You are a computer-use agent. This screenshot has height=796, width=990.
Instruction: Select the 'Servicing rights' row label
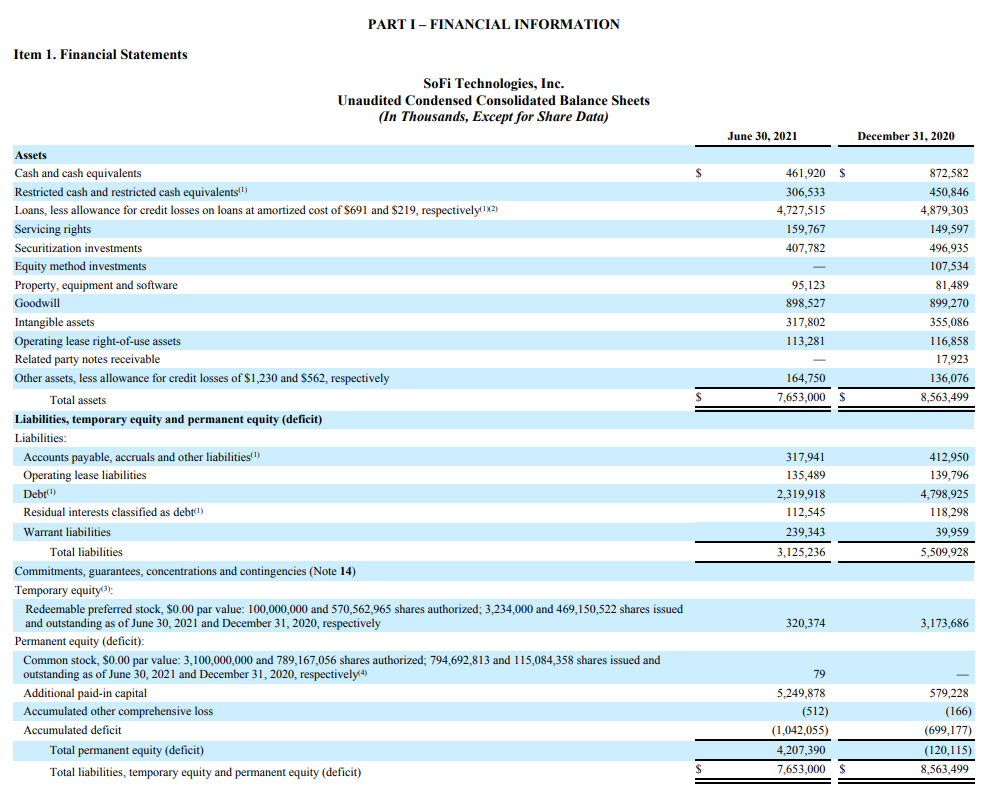pyautogui.click(x=52, y=229)
